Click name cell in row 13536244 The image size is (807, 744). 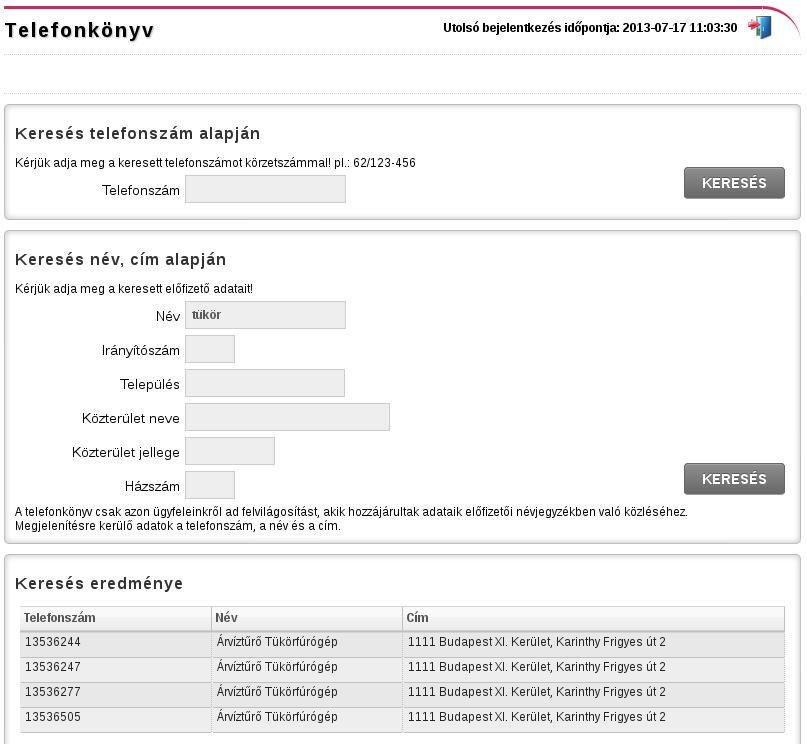(307, 642)
